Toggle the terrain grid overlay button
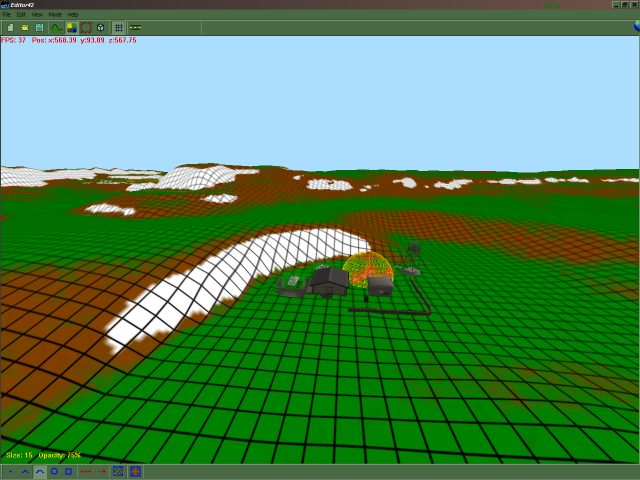 pos(118,28)
